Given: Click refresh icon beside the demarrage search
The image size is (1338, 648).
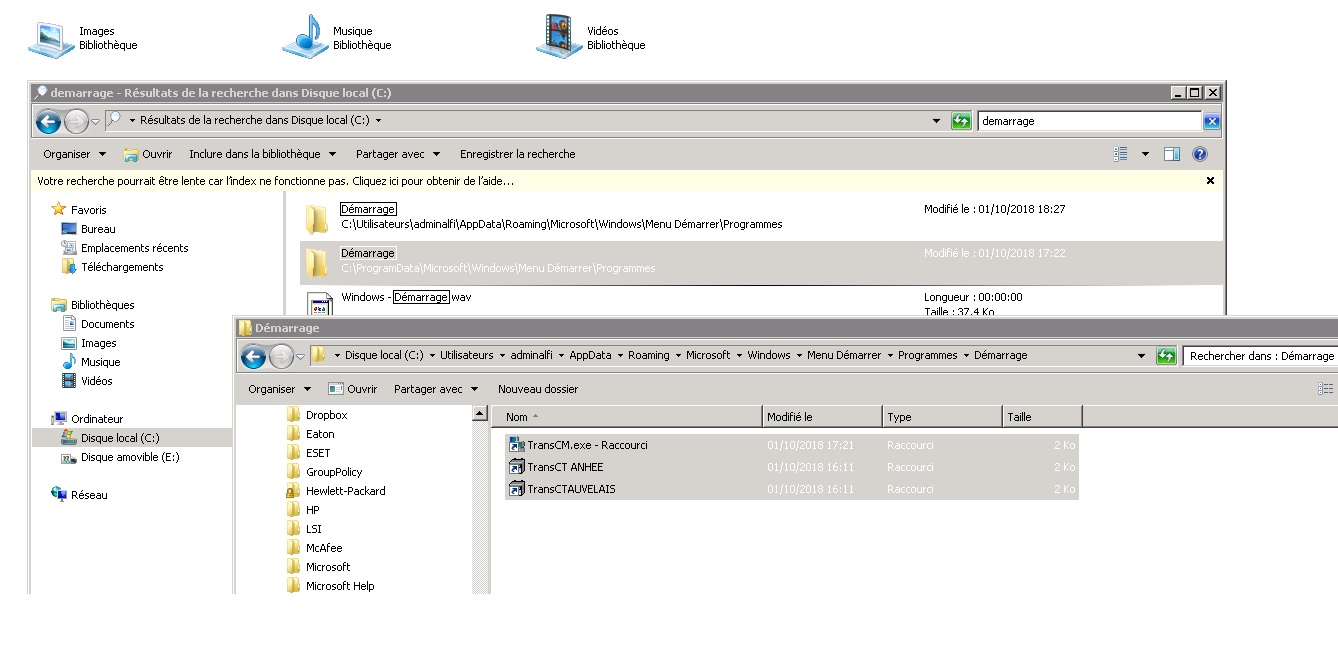Looking at the screenshot, I should [961, 121].
